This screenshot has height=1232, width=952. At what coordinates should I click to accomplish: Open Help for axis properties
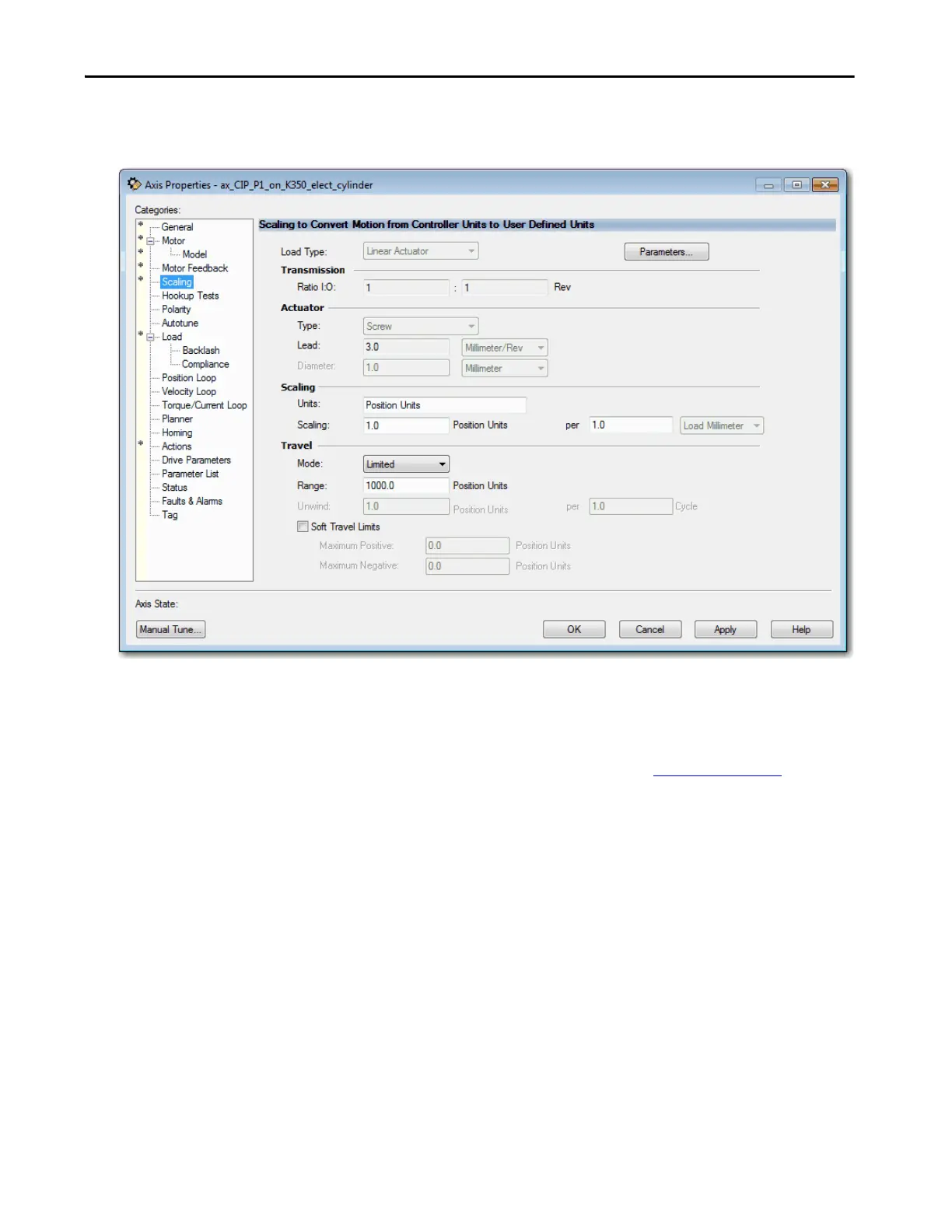[x=802, y=629]
